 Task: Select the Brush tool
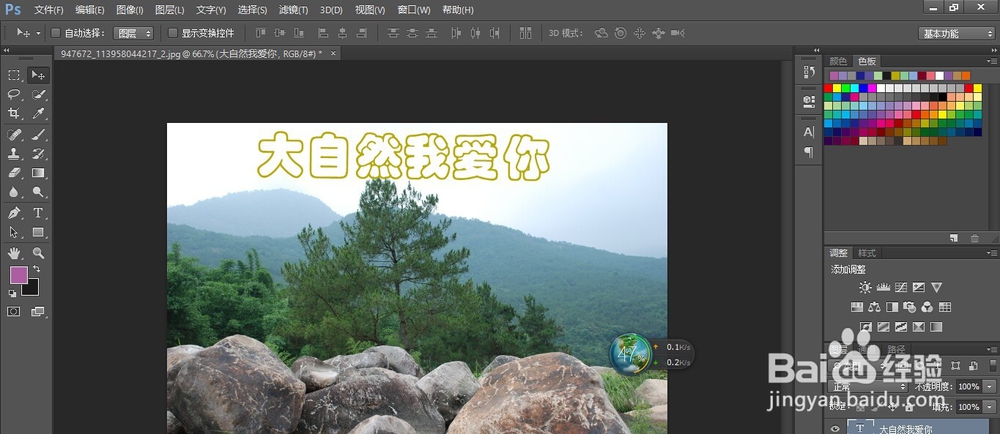click(x=38, y=134)
